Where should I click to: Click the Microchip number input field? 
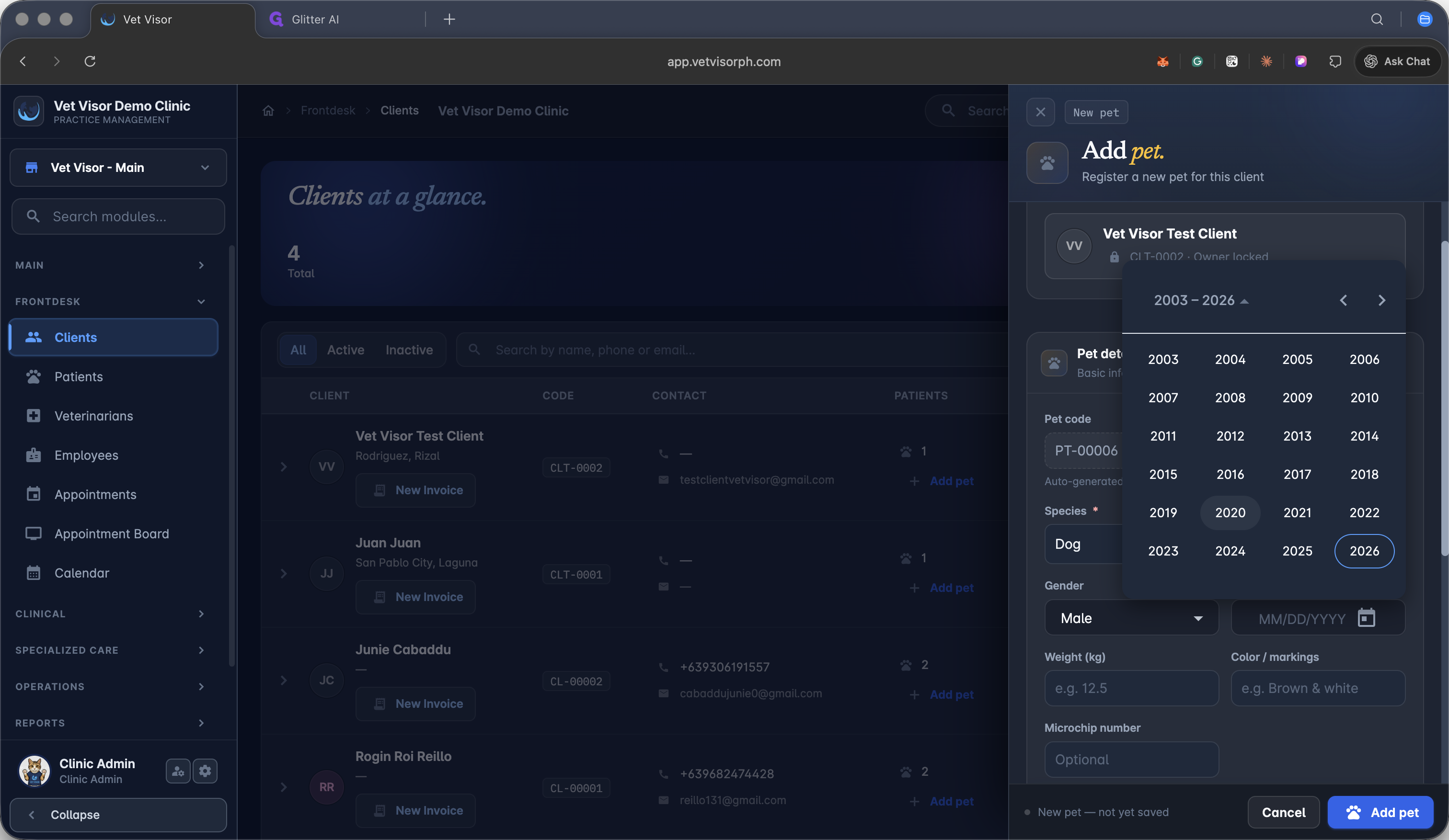1131,760
